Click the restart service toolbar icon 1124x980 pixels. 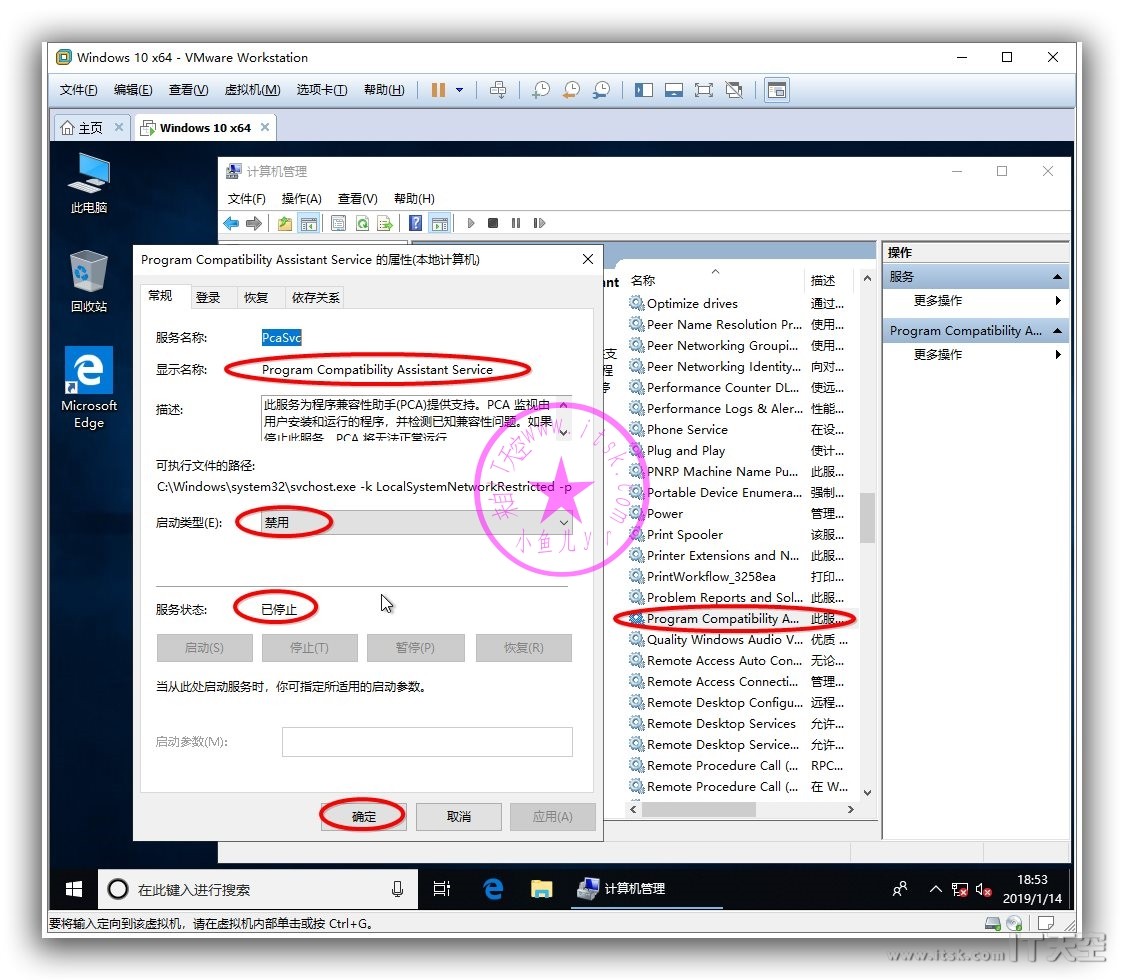click(539, 224)
